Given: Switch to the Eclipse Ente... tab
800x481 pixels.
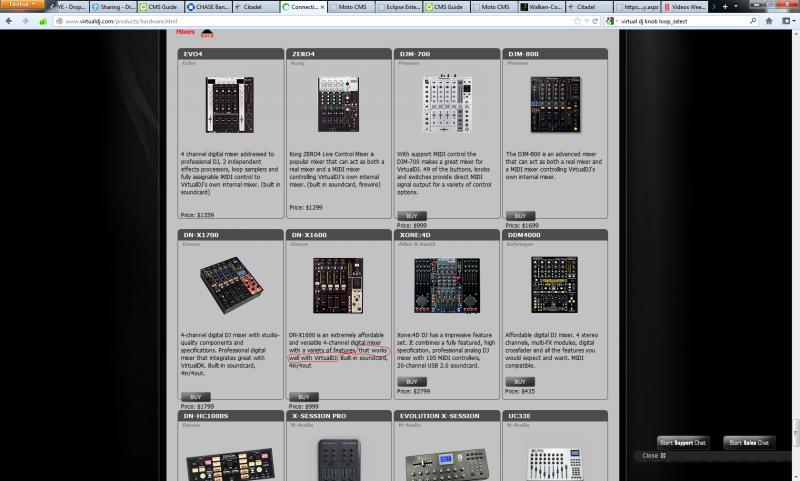Looking at the screenshot, I should (399, 7).
